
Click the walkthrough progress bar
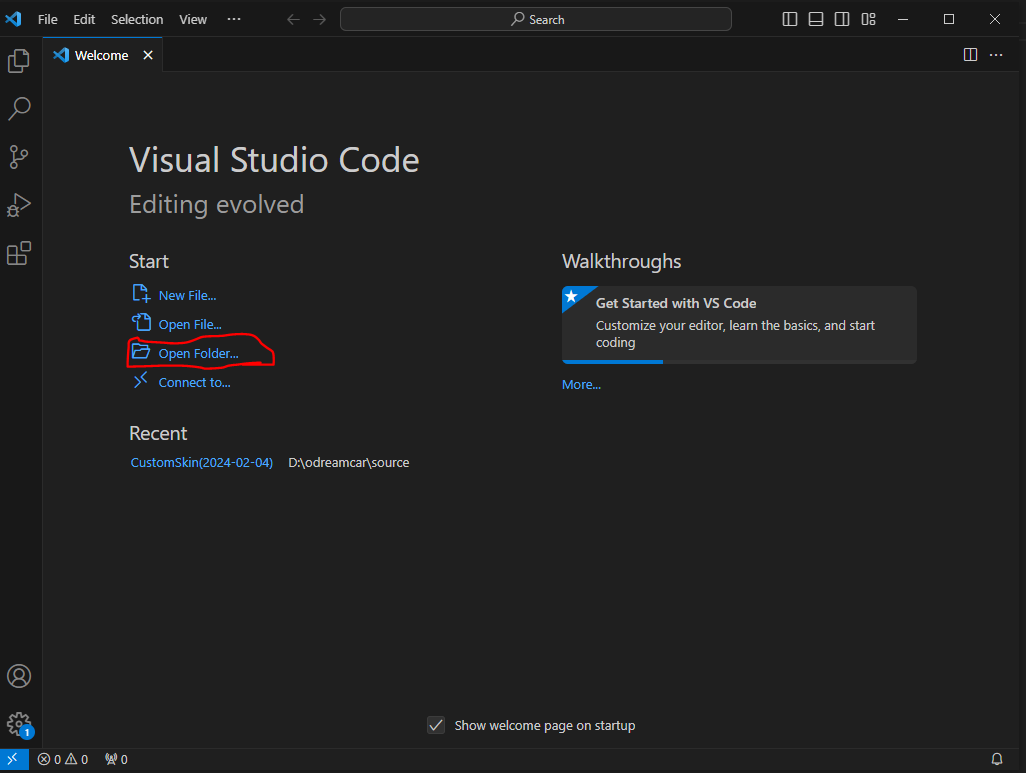739,361
